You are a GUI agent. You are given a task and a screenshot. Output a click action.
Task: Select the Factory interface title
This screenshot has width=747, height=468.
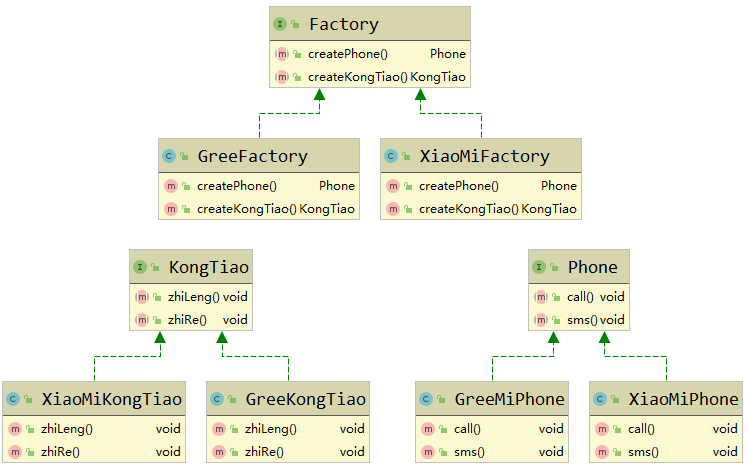[344, 24]
